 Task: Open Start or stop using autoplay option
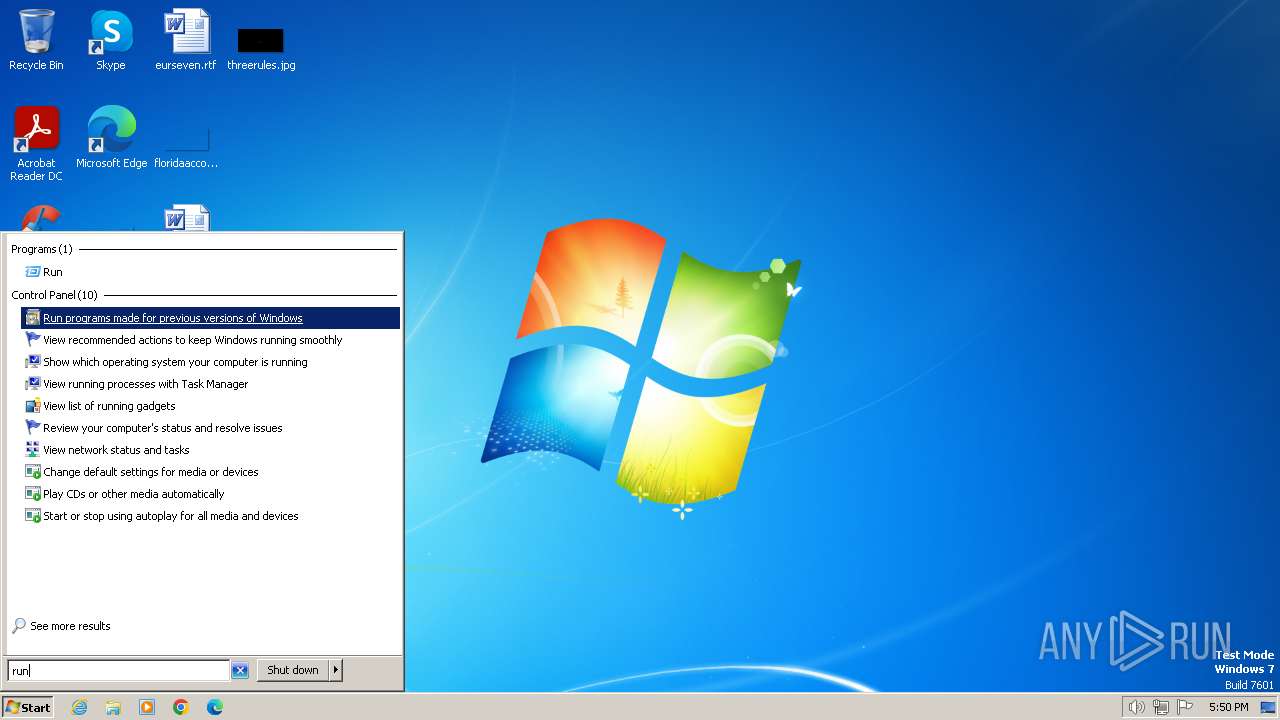[211, 516]
